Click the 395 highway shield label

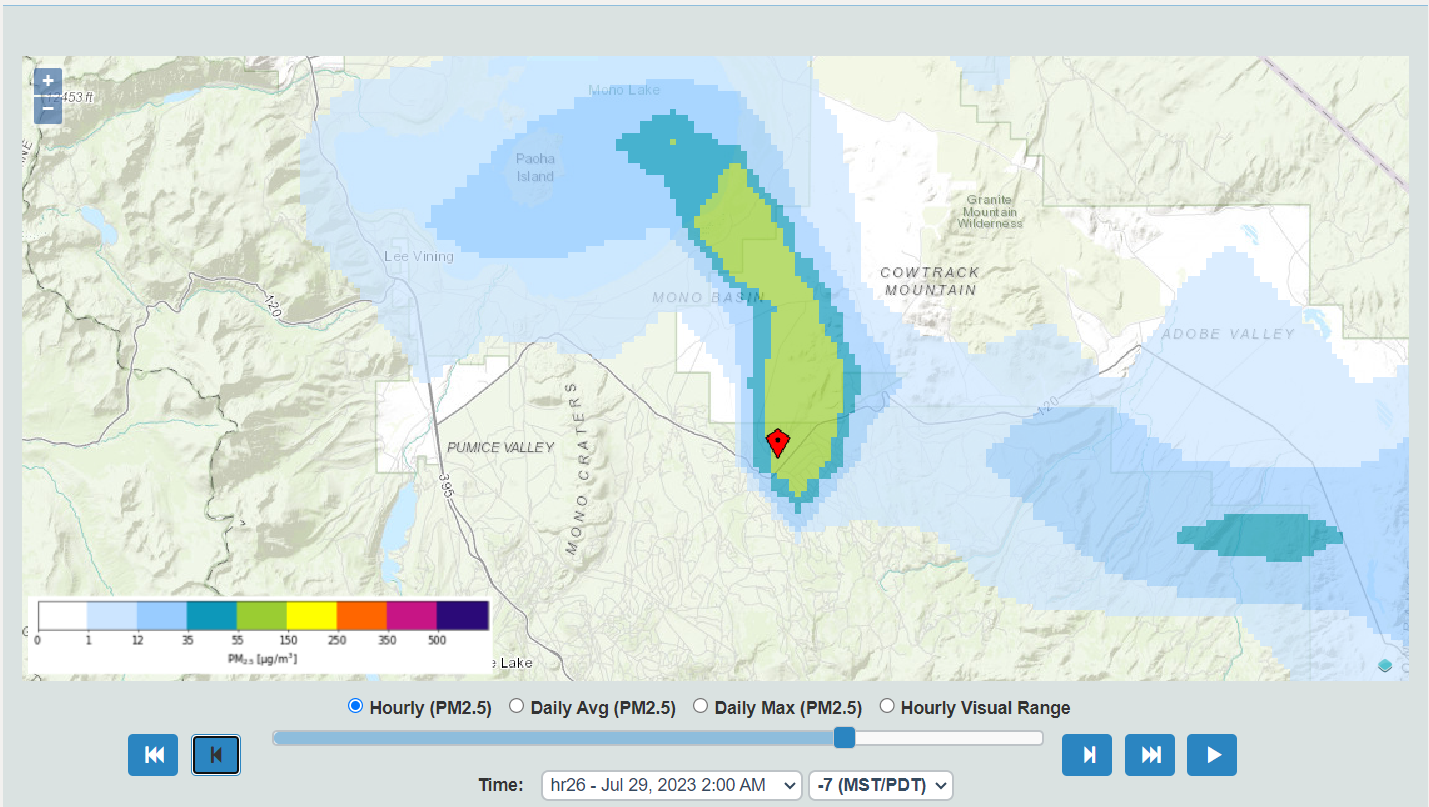pyautogui.click(x=446, y=487)
